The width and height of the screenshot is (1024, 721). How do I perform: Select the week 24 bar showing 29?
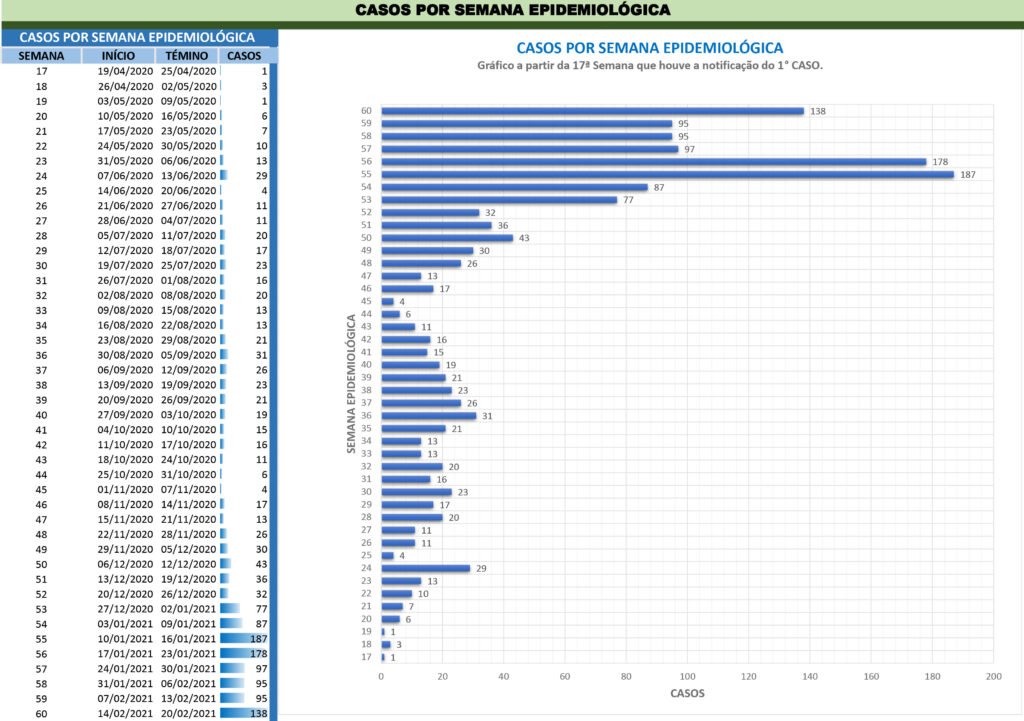click(x=425, y=568)
